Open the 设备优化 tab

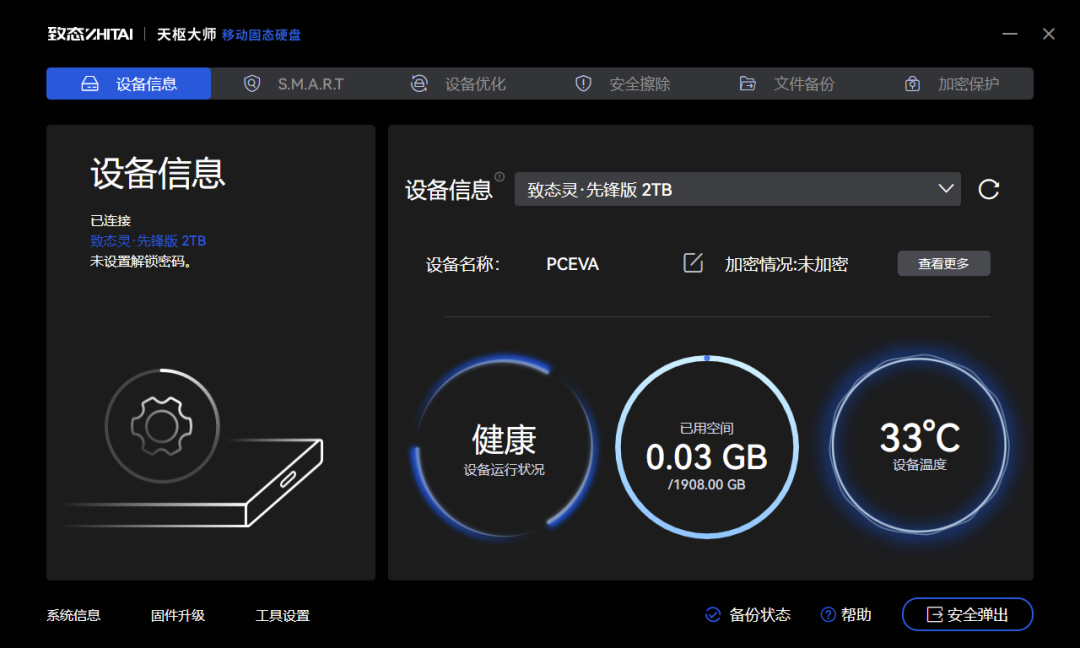coord(458,84)
